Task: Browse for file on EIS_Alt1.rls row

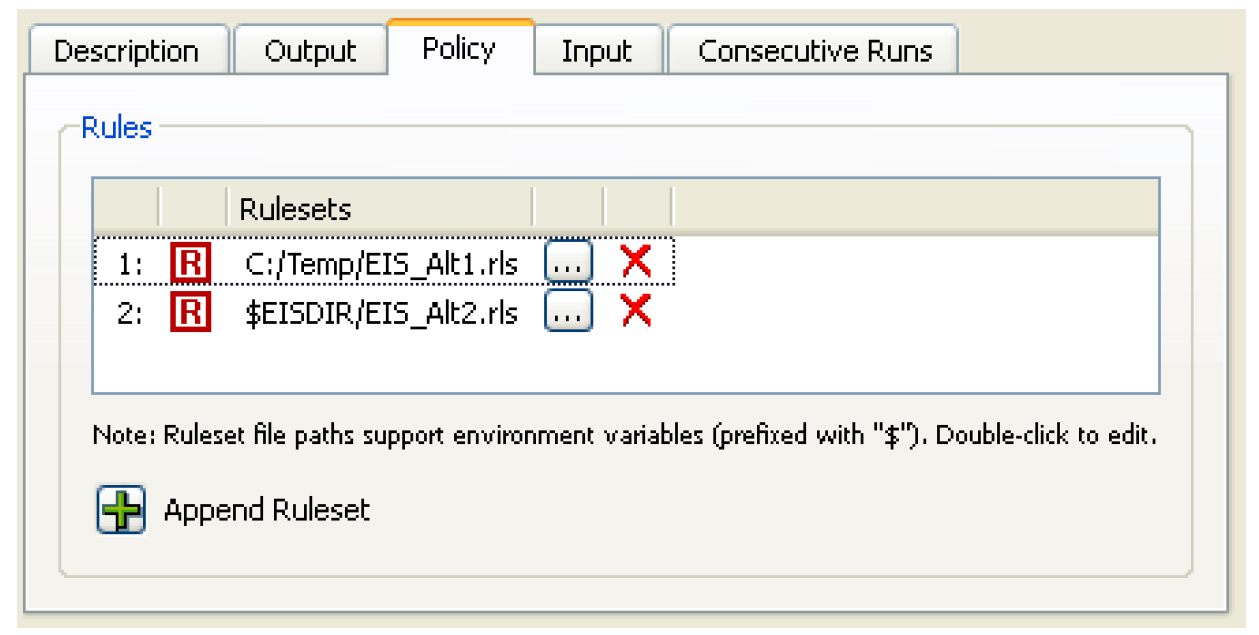Action: point(568,263)
